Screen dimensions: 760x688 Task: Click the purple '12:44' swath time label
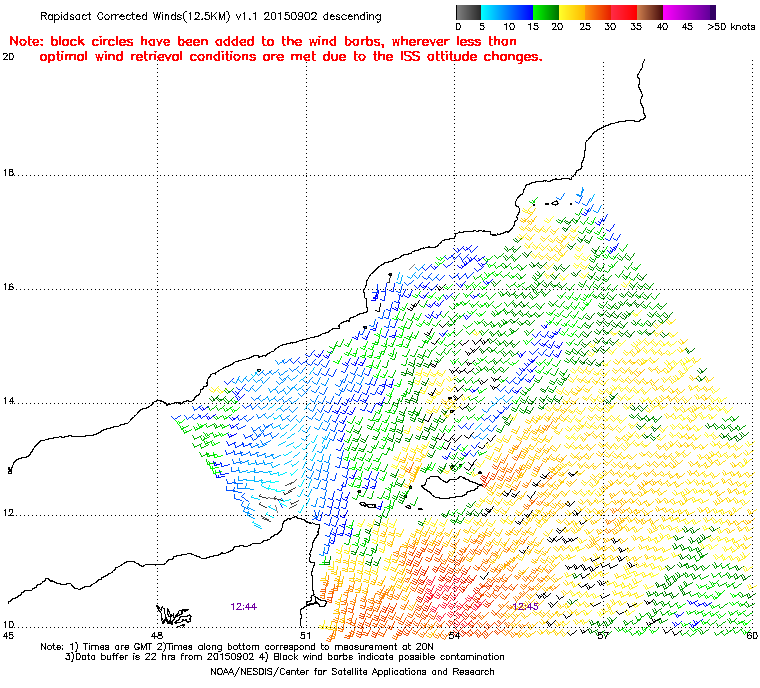[243, 607]
